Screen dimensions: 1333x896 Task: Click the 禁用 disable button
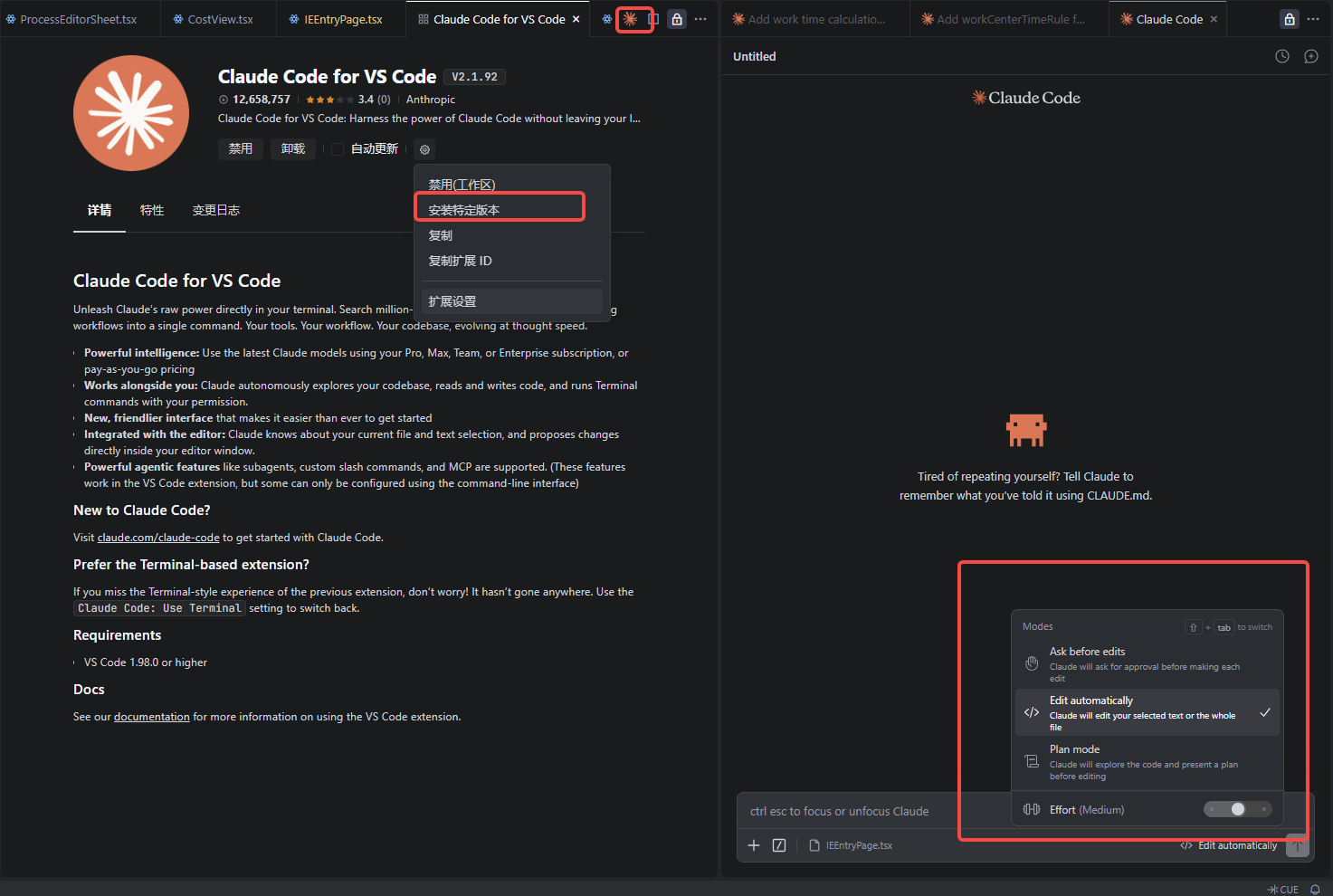point(241,149)
